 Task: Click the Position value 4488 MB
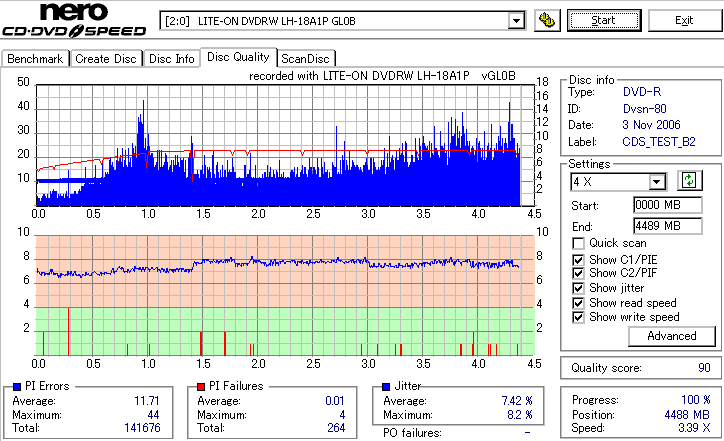(688, 415)
